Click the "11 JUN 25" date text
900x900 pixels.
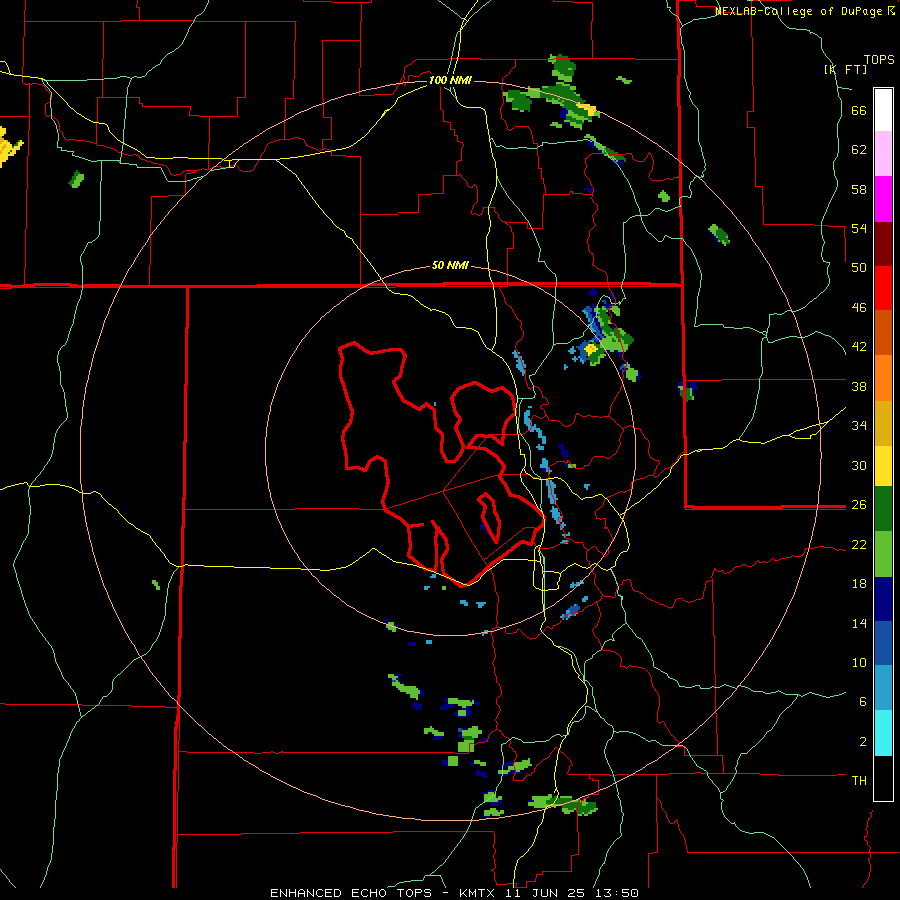tap(547, 893)
